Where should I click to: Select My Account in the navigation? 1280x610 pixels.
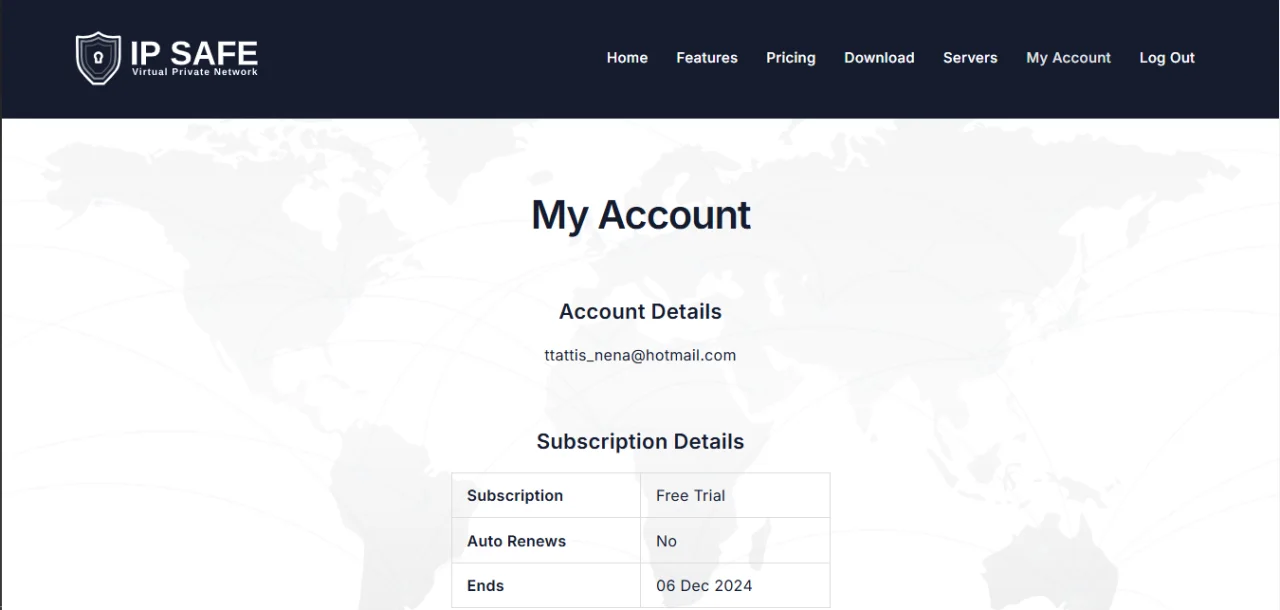tap(1068, 58)
